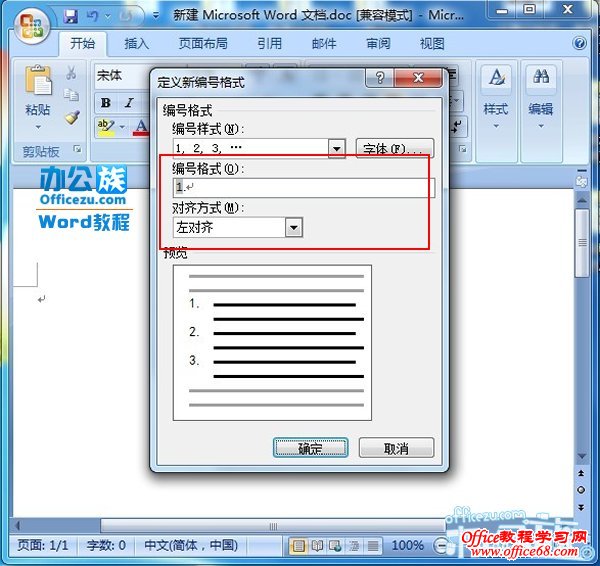Switch to Print Layout view
Screen dimensions: 600x566
(x=298, y=546)
